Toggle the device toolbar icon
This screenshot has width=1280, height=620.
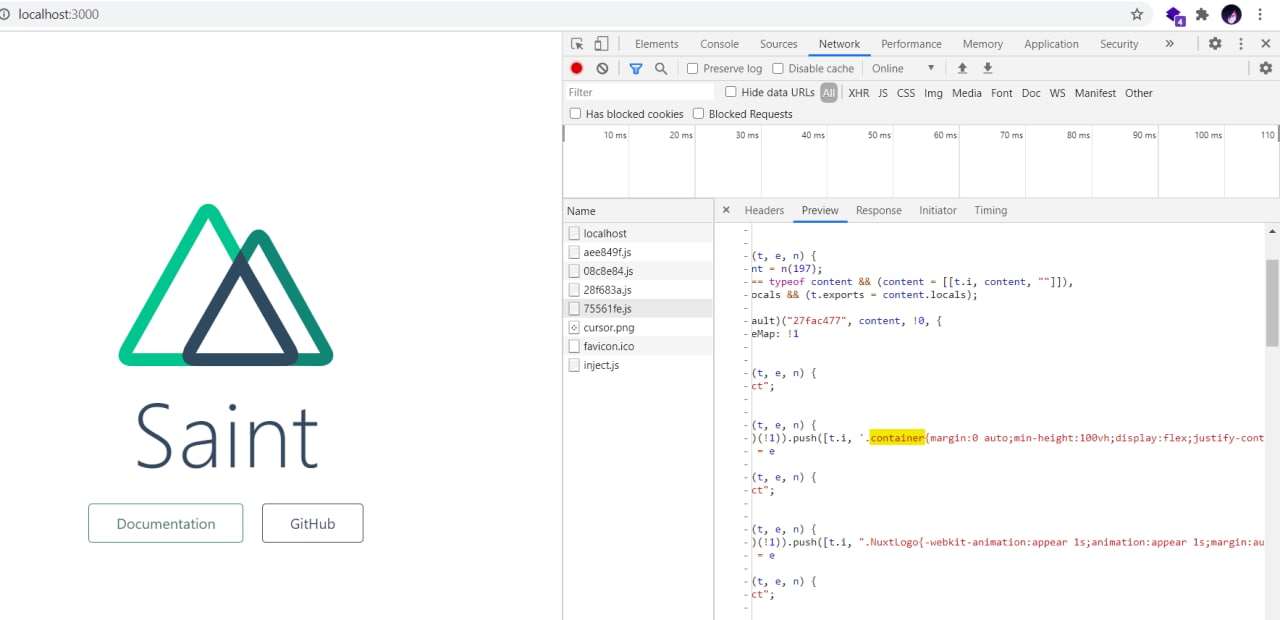[x=601, y=44]
